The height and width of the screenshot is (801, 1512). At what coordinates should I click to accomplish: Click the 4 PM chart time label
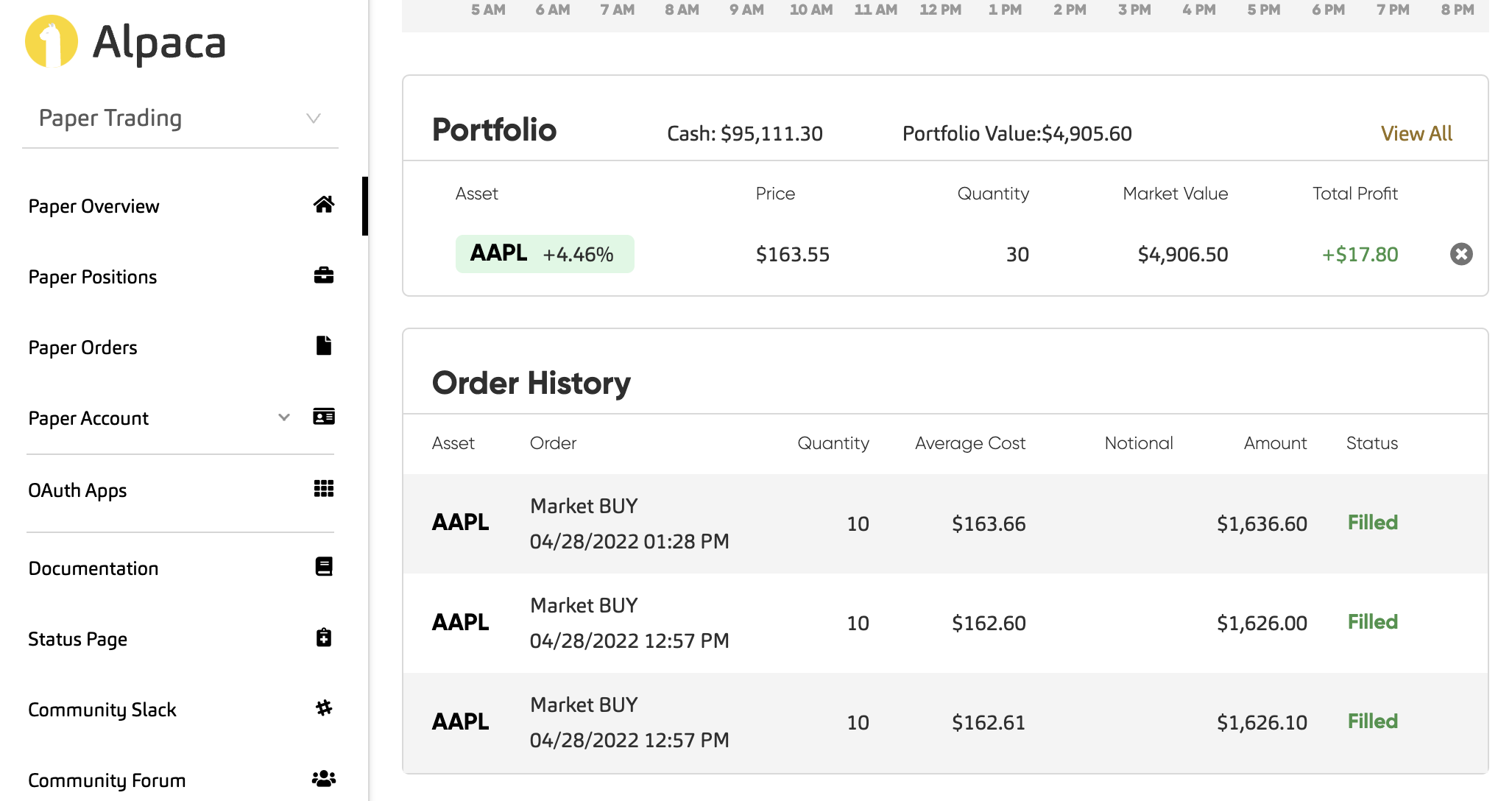(x=1199, y=10)
